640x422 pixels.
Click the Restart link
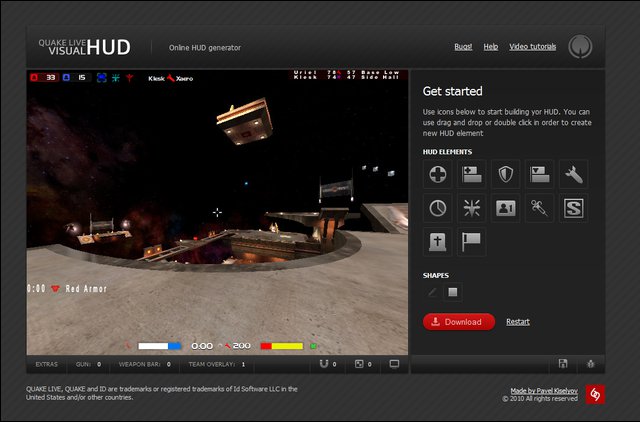518,322
